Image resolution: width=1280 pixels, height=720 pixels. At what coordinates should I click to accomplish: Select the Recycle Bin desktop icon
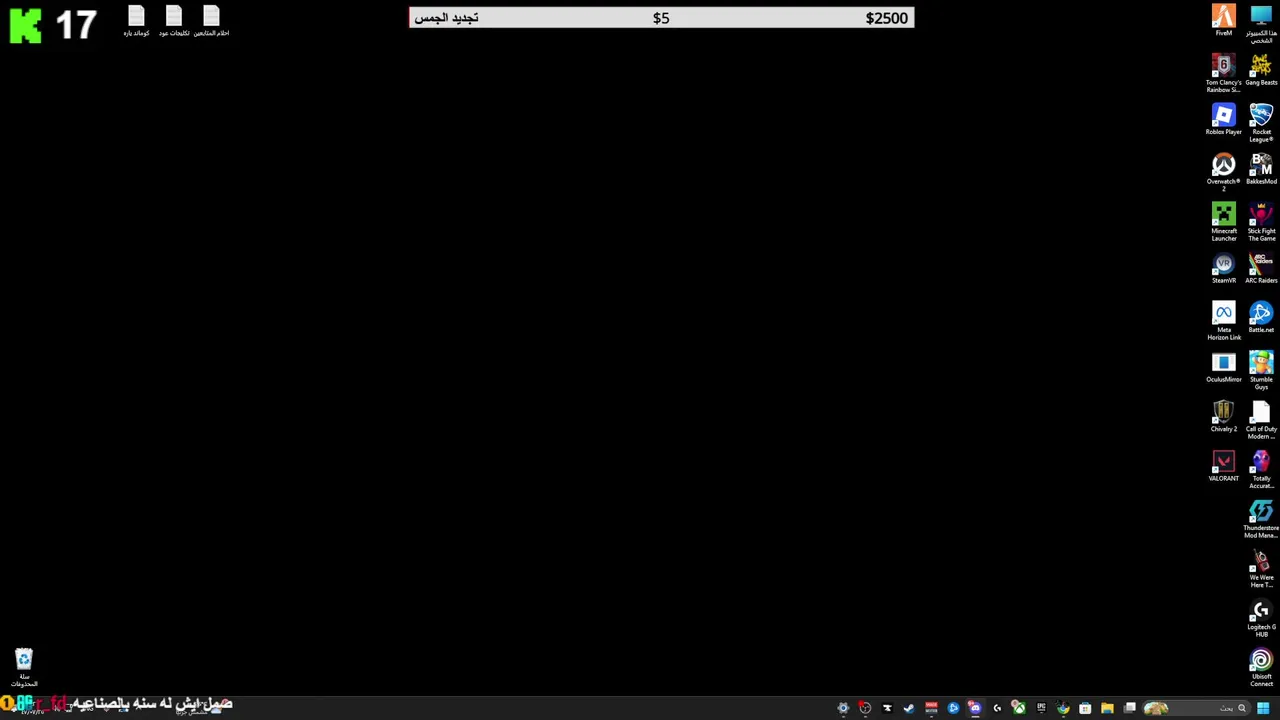[x=24, y=667]
